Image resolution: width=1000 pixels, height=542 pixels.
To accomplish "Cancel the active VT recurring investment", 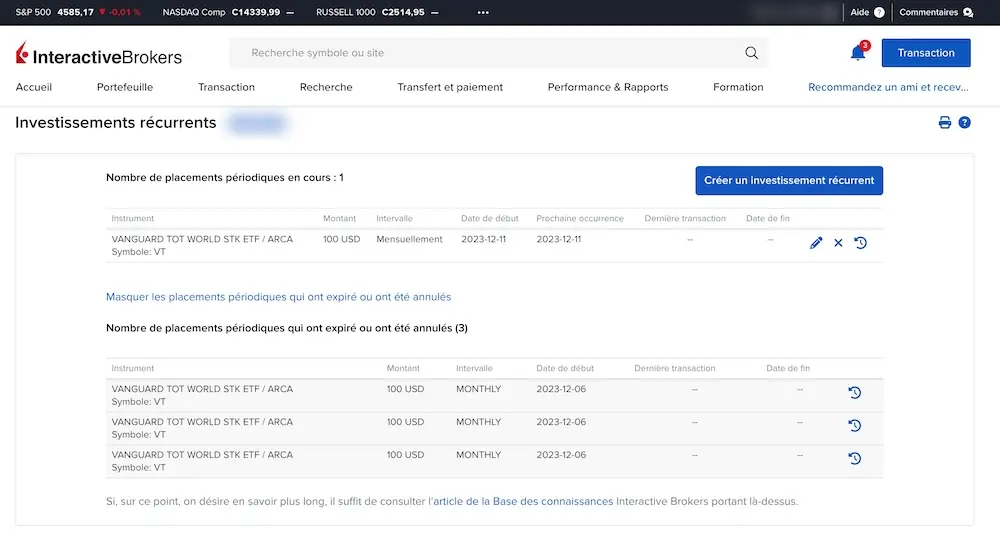I will click(x=838, y=243).
